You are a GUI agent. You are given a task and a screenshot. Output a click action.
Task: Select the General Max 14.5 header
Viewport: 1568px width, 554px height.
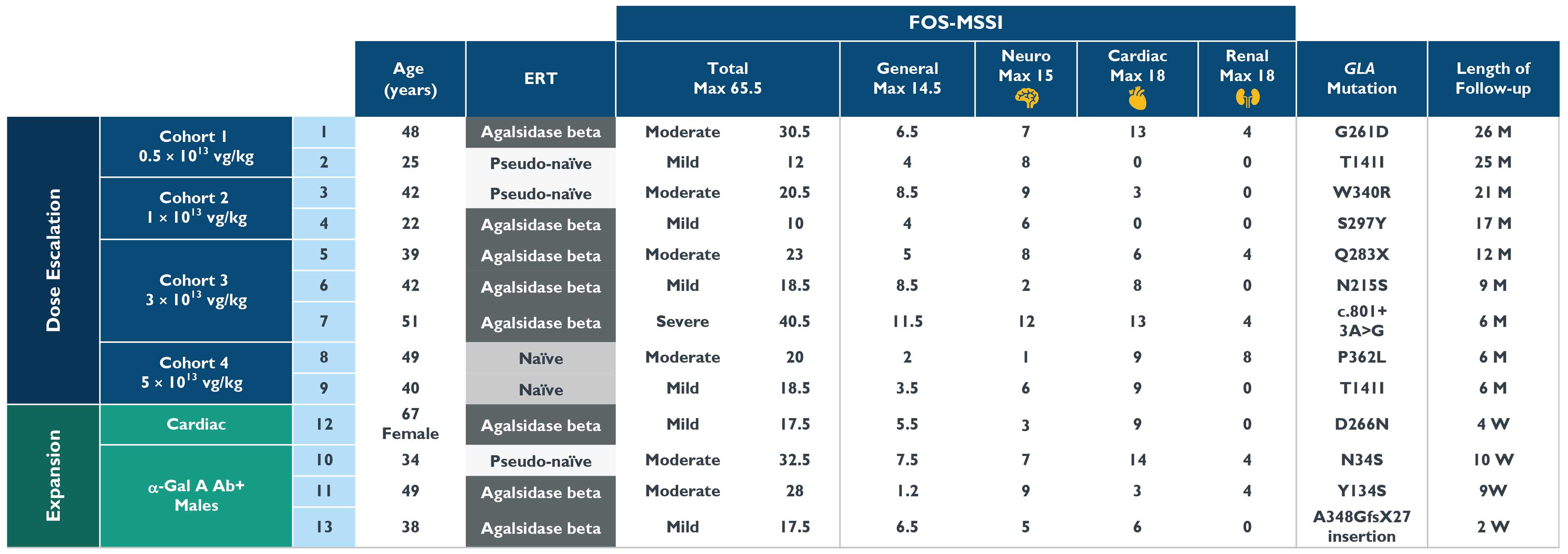click(907, 79)
